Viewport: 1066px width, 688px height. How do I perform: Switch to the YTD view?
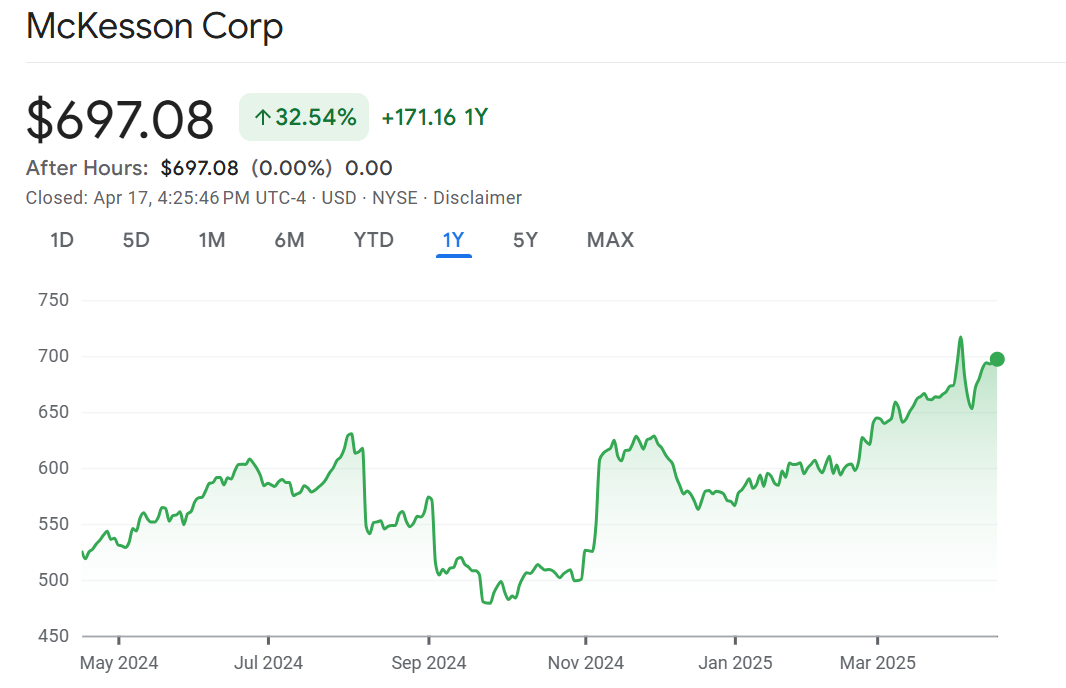pyautogui.click(x=373, y=240)
